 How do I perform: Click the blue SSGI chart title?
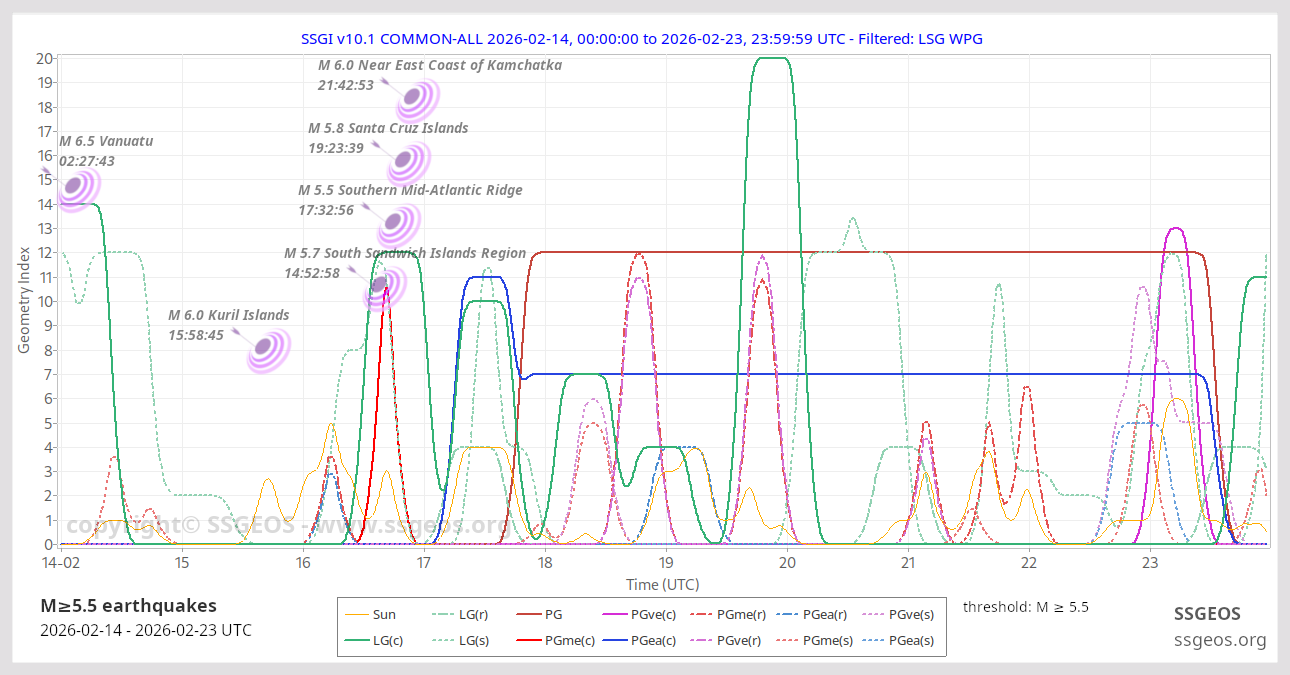tap(642, 38)
